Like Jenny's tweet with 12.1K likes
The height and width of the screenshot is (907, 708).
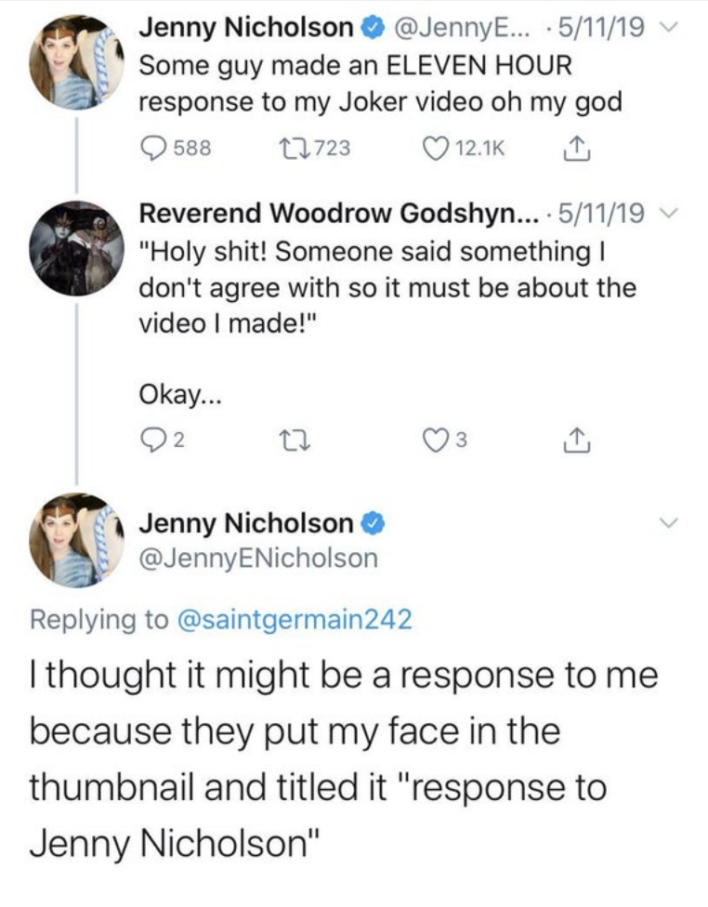click(437, 149)
